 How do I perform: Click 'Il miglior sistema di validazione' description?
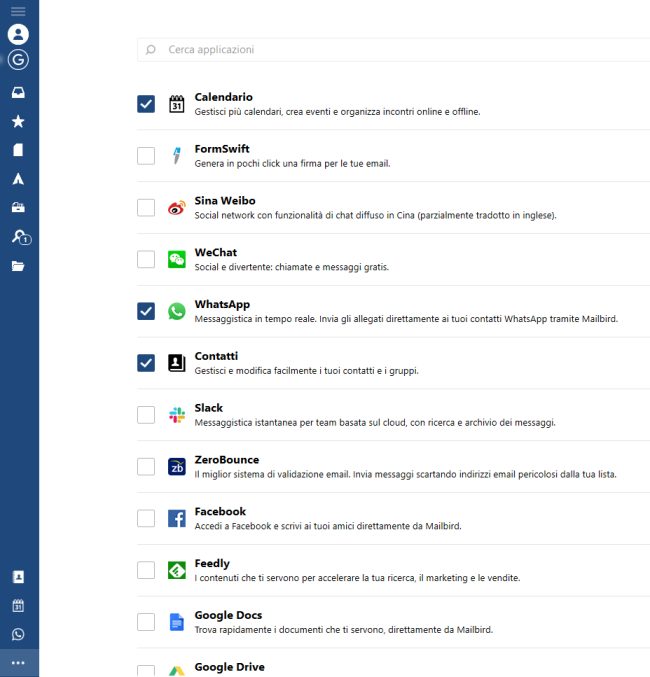tap(406, 475)
